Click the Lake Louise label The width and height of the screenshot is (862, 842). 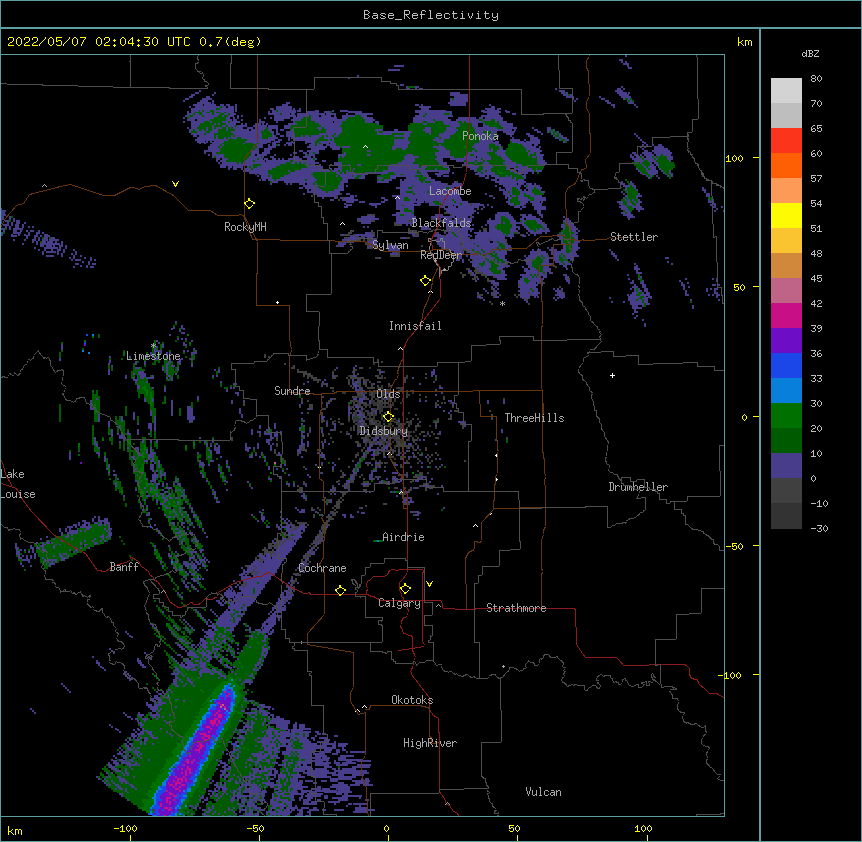(18, 484)
